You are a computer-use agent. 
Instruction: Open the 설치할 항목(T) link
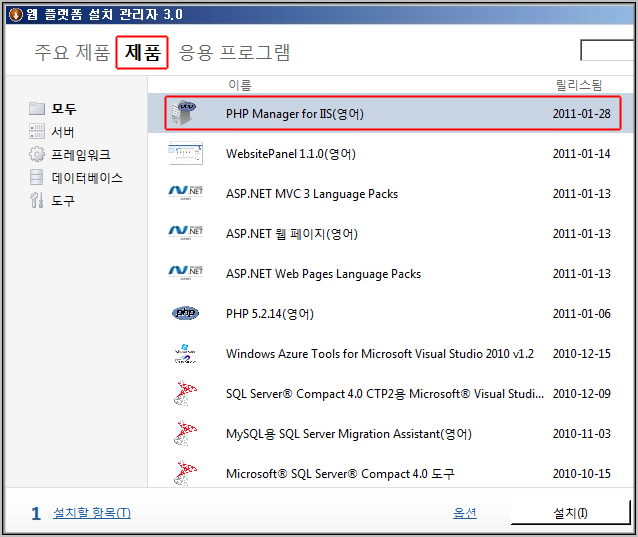click(x=92, y=513)
